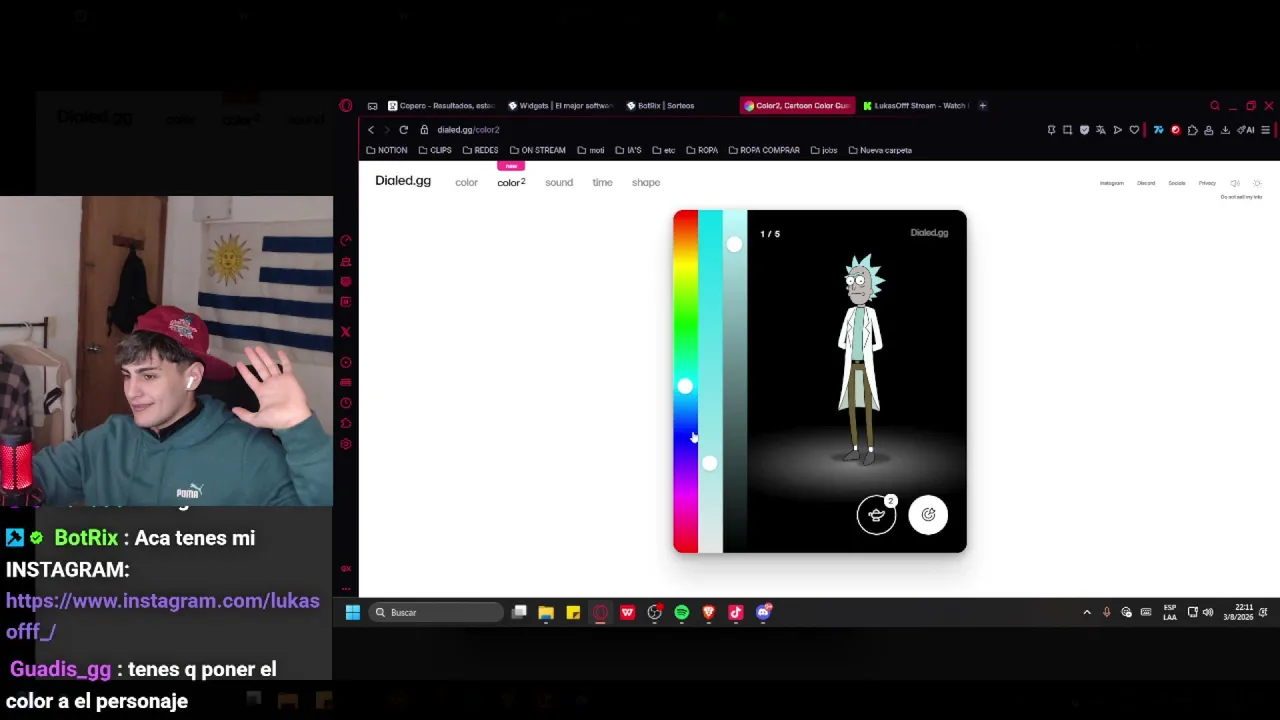Switch to LukasOff Stream browser tab
Image resolution: width=1280 pixels, height=720 pixels.
(916, 105)
